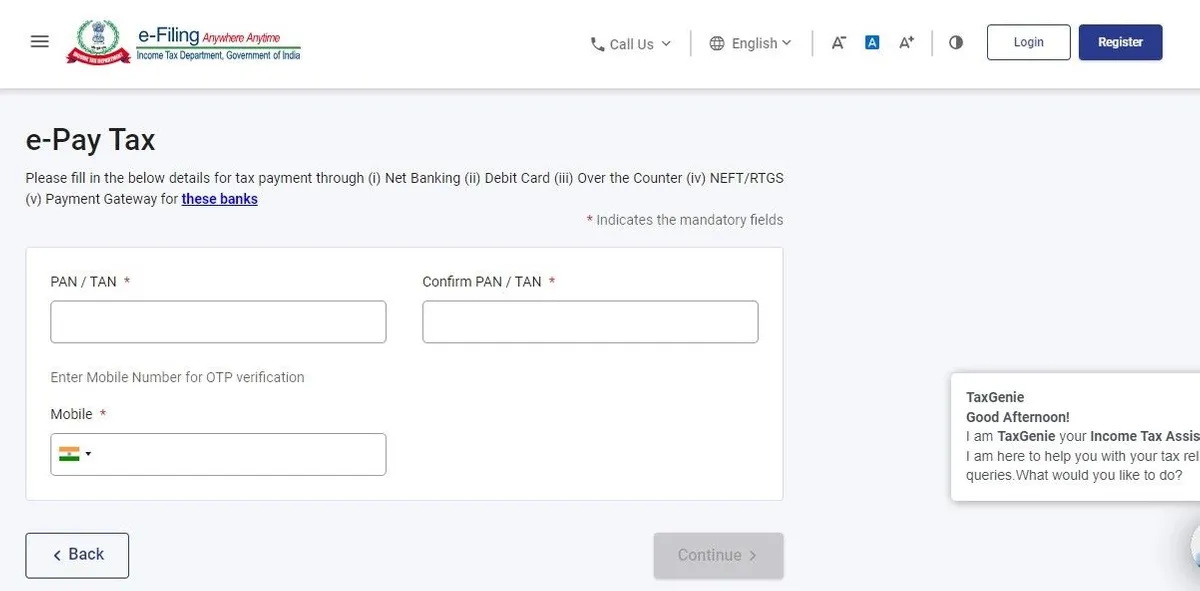Reset to default font size A icon
Image resolution: width=1200 pixels, height=591 pixels.
pos(872,42)
